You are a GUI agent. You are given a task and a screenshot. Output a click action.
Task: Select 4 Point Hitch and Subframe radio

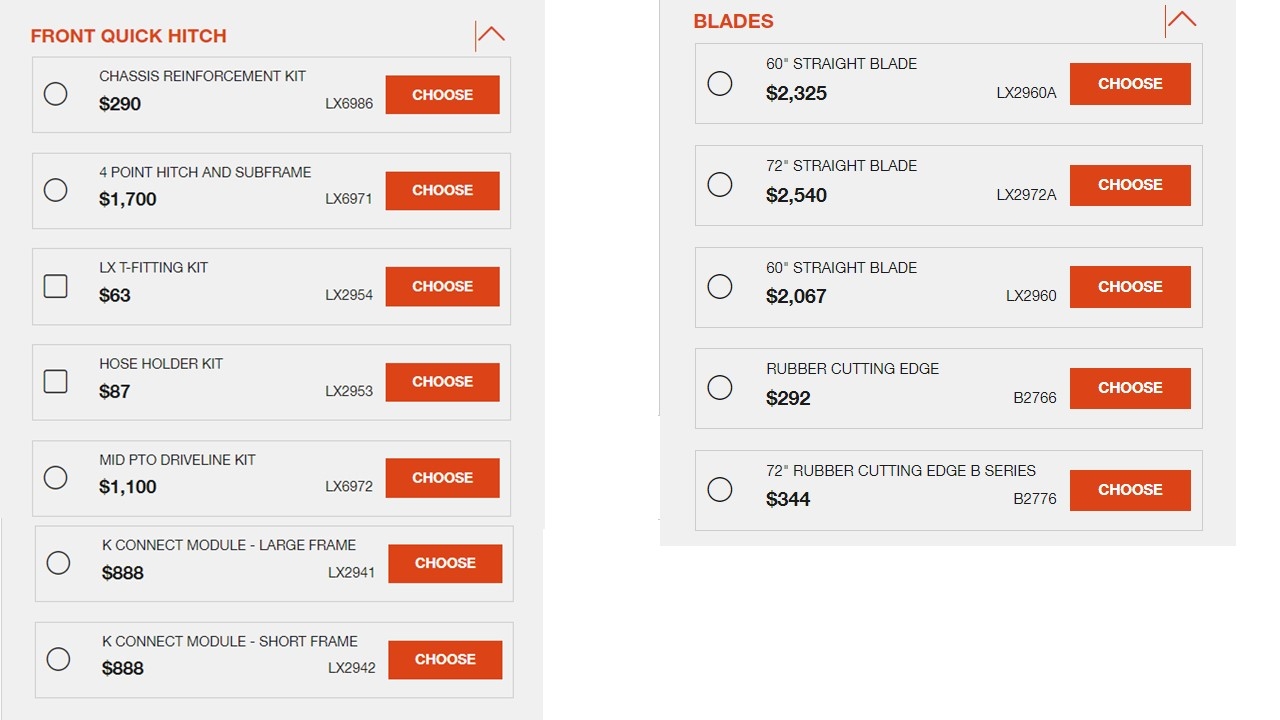click(x=56, y=190)
